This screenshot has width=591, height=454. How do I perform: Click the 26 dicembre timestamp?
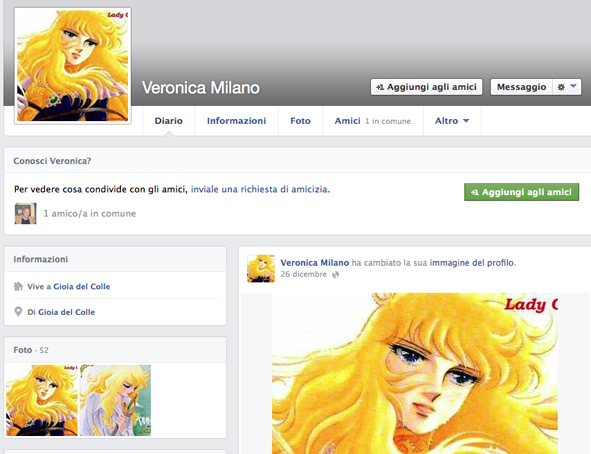(x=303, y=274)
